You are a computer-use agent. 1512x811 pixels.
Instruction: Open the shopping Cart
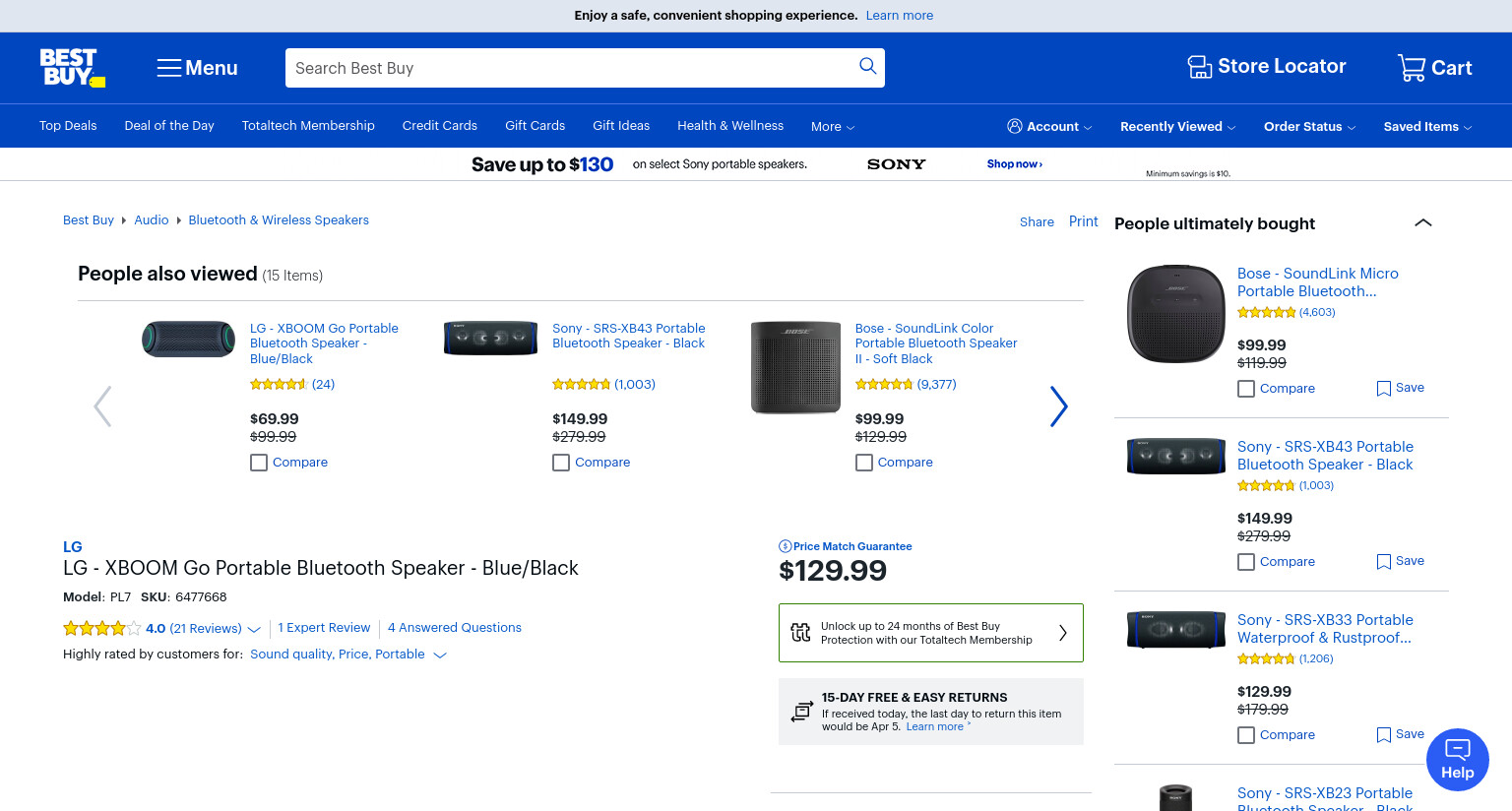(1434, 68)
